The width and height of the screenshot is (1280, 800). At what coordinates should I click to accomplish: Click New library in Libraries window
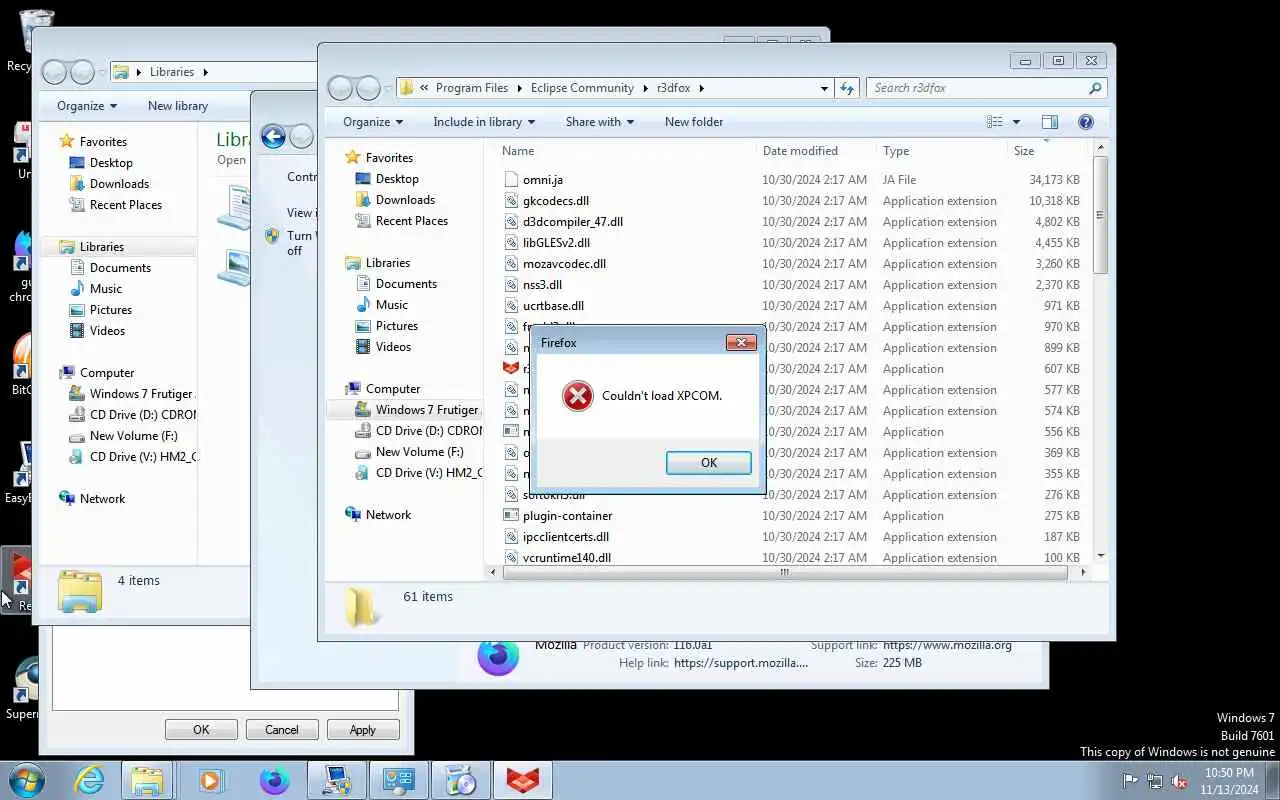(x=178, y=106)
